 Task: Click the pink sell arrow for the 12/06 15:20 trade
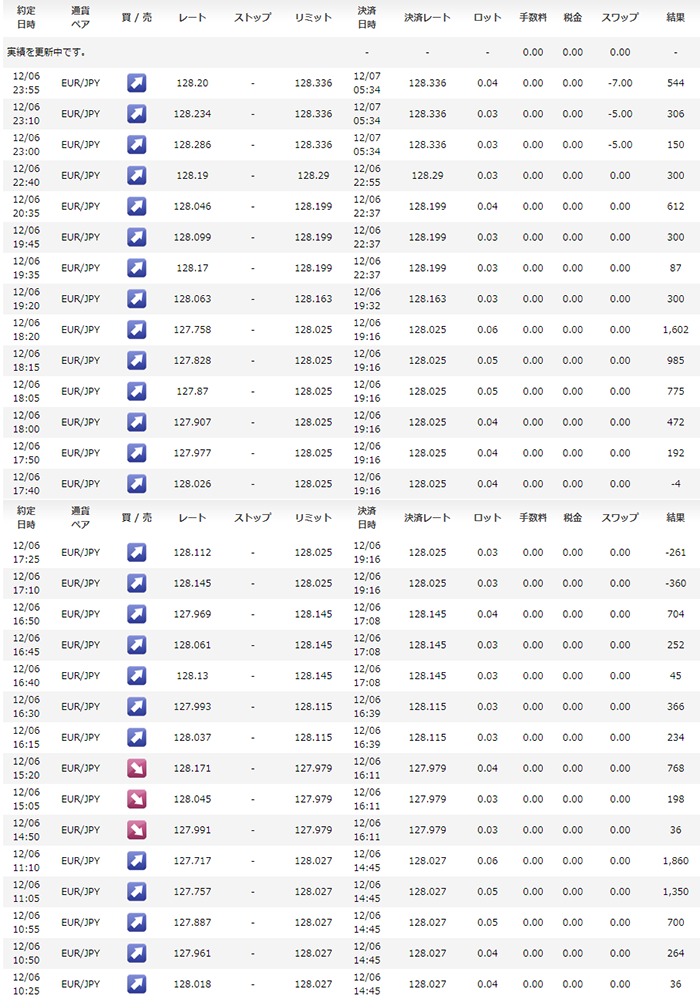coord(137,769)
